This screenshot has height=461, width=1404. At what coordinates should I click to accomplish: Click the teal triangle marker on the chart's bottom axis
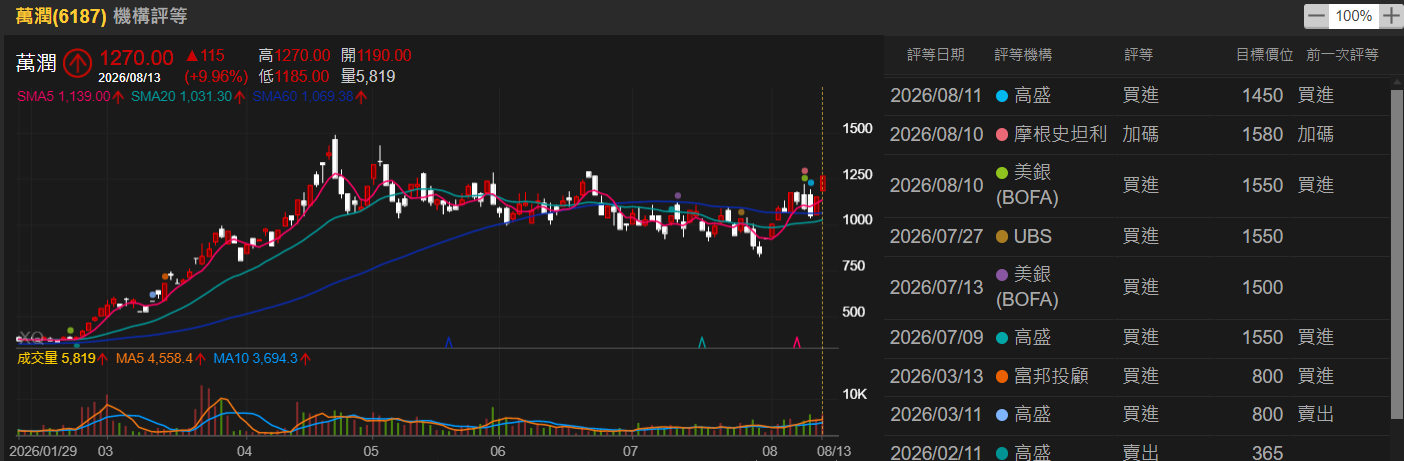click(702, 342)
